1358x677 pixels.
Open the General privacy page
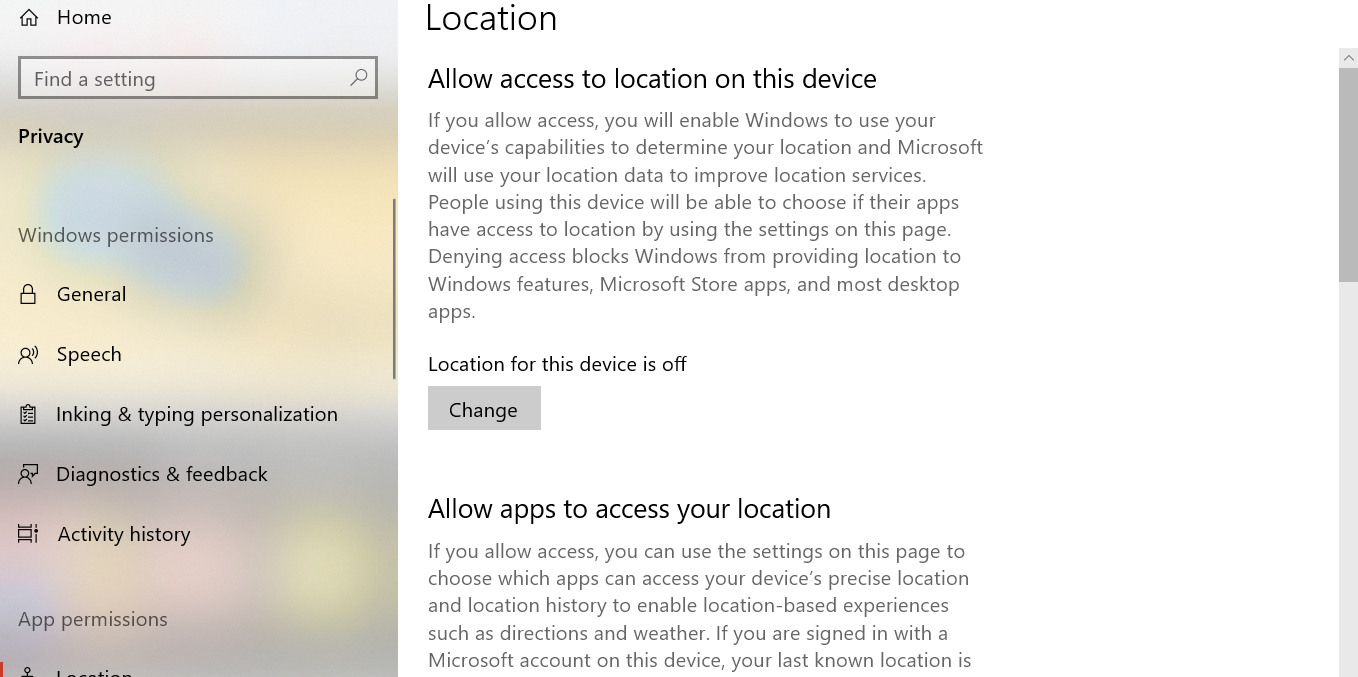pos(91,294)
